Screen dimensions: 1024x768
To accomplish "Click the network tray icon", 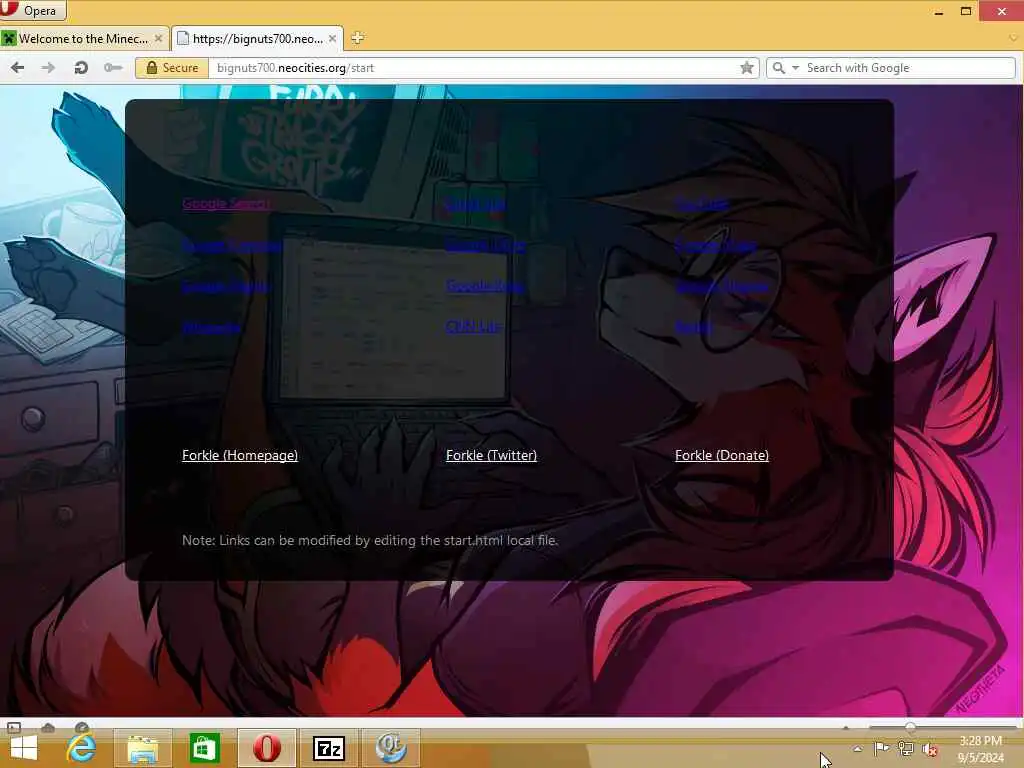I will click(906, 748).
